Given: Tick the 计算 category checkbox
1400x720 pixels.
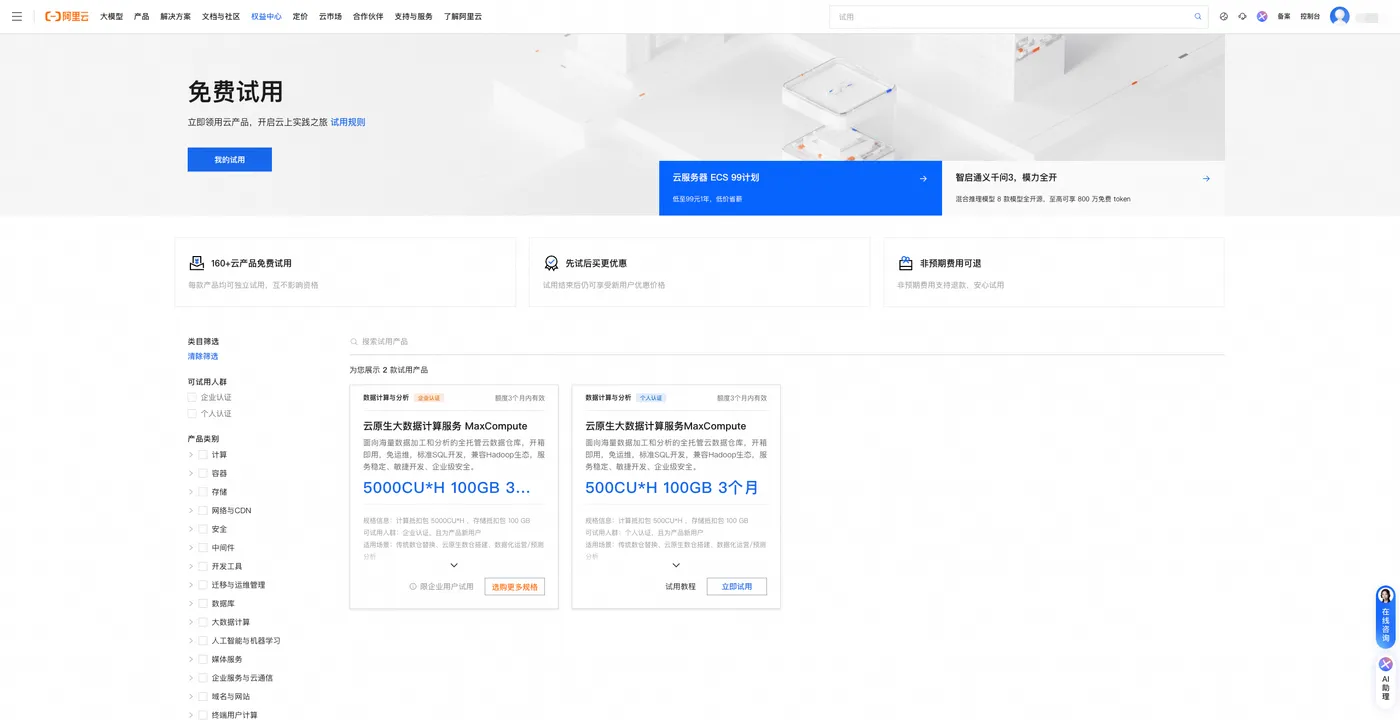Looking at the screenshot, I should pyautogui.click(x=203, y=455).
